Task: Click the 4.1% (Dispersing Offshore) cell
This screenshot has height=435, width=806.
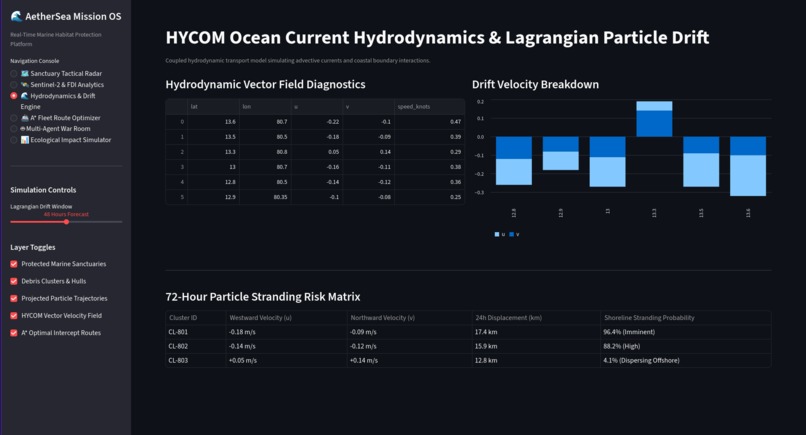Action: tap(685, 360)
